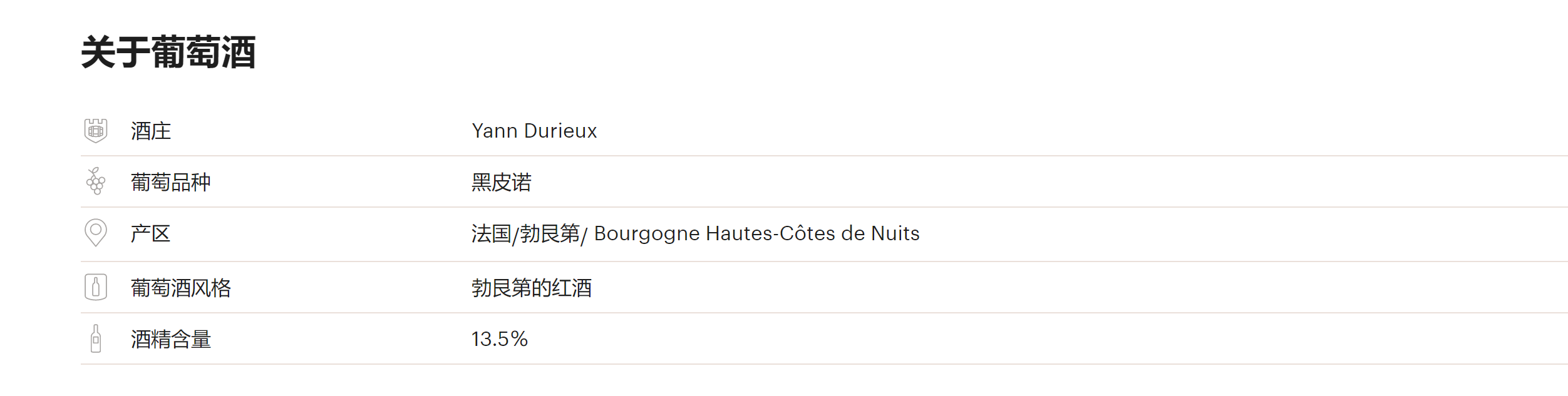This screenshot has width=1568, height=396.
Task: Open the Yann Durieux winery link
Action: (534, 131)
